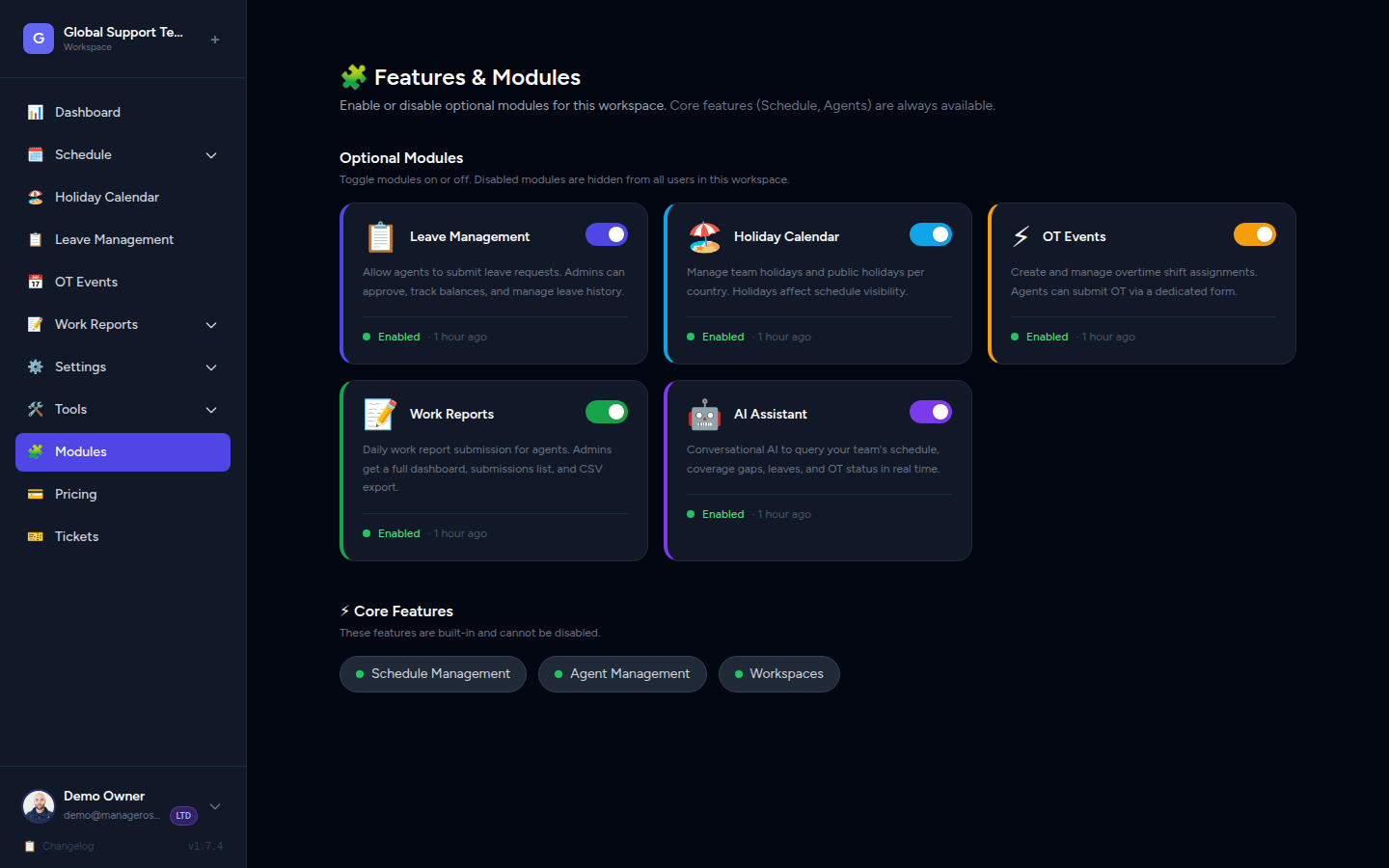This screenshot has height=868, width=1389.
Task: Open the Dashboard from the sidebar
Action: pos(87,112)
